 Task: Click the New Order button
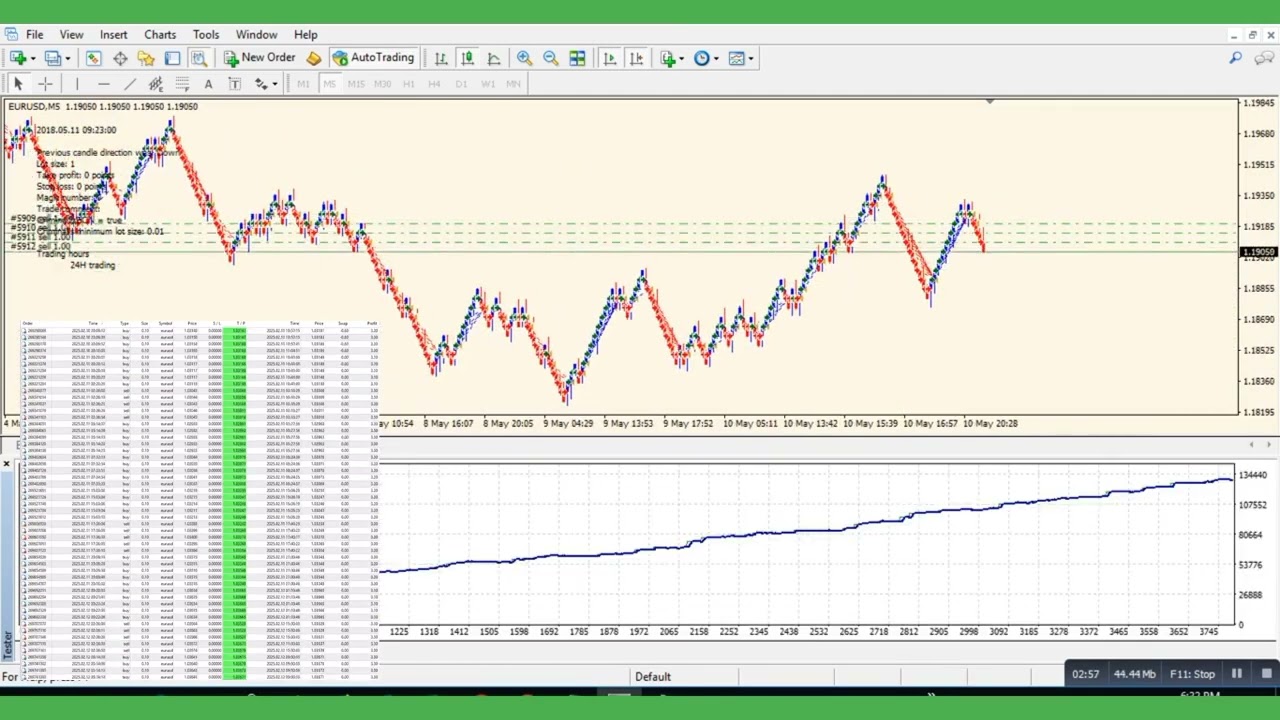coord(260,58)
